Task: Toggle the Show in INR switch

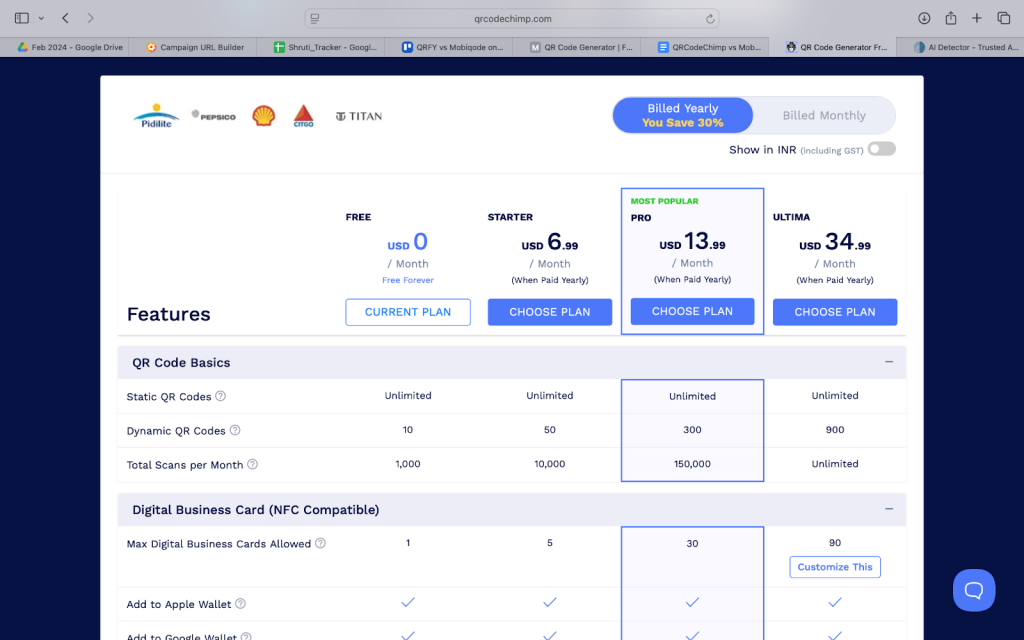Action: 881,149
